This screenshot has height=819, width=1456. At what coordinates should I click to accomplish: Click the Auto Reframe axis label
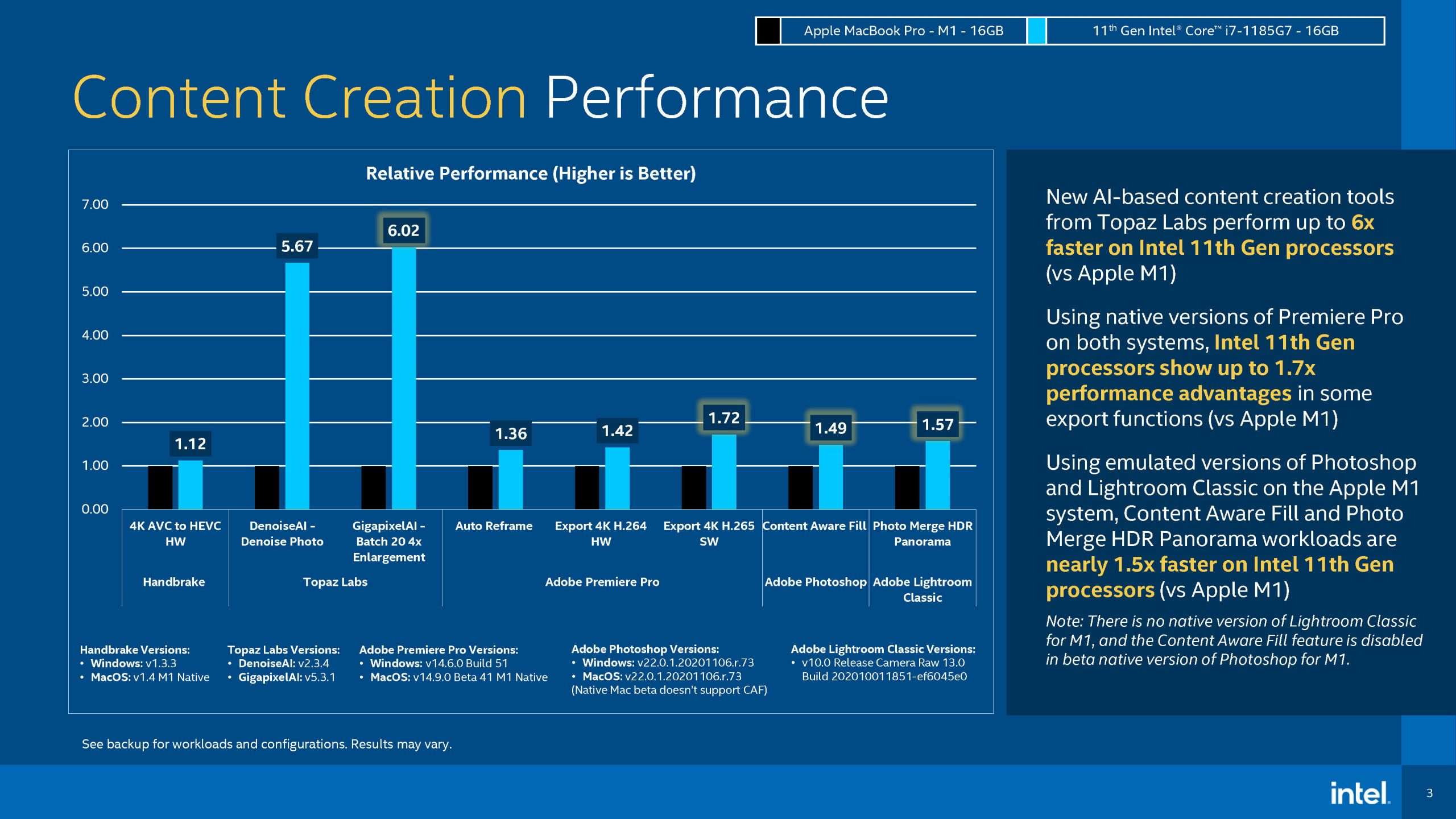[x=494, y=526]
